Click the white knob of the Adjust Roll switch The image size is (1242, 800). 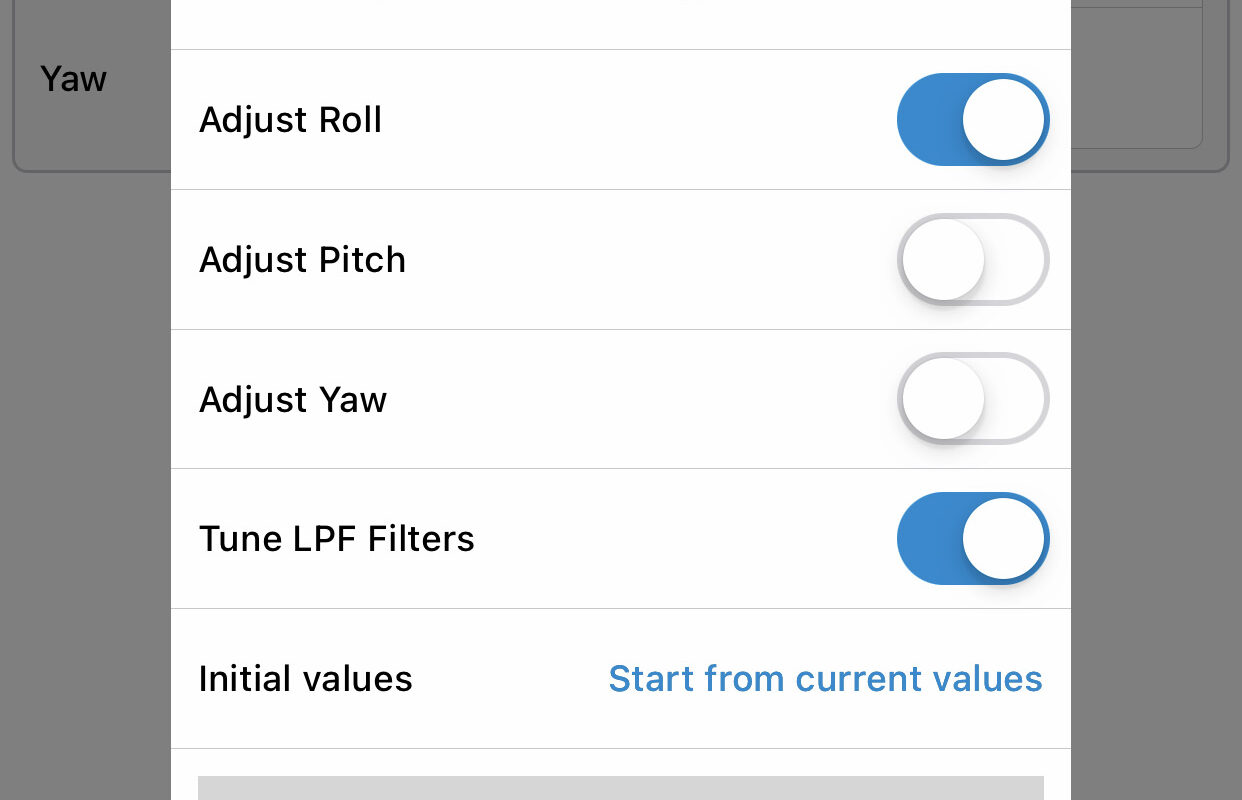pyautogui.click(x=1004, y=120)
